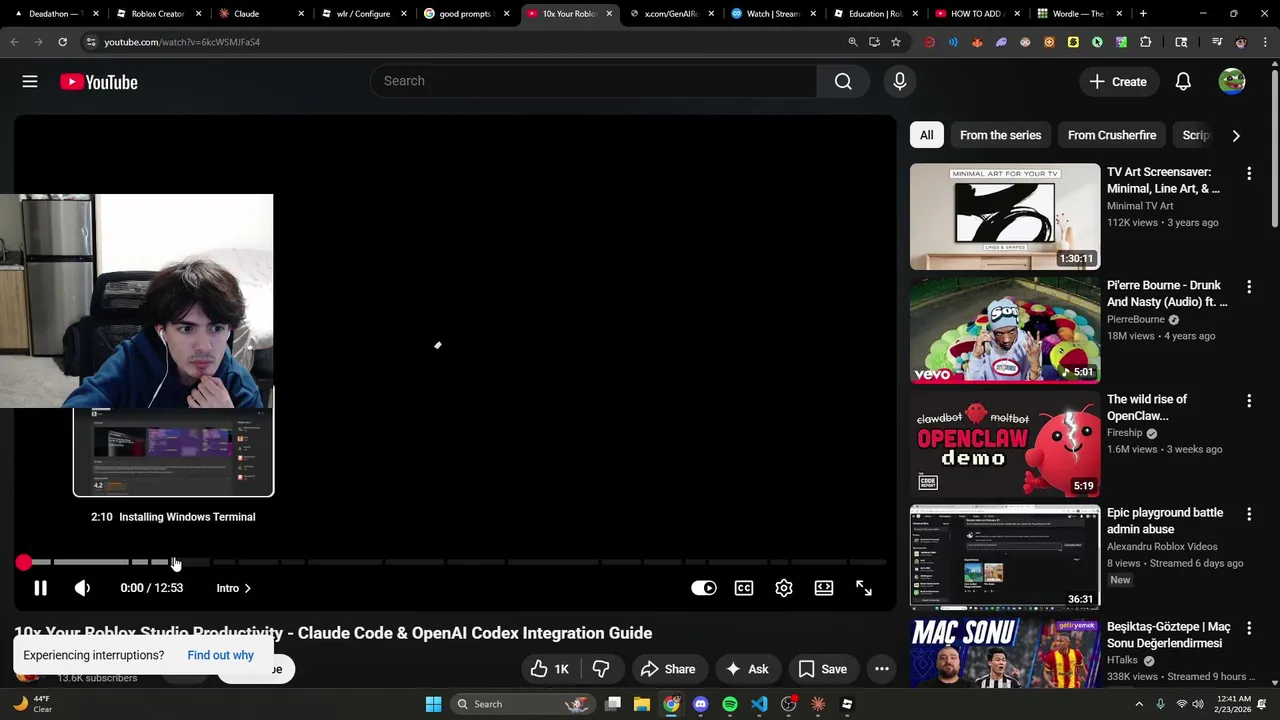This screenshot has height=720, width=1280.
Task: Save the video to a playlist
Action: (823, 669)
